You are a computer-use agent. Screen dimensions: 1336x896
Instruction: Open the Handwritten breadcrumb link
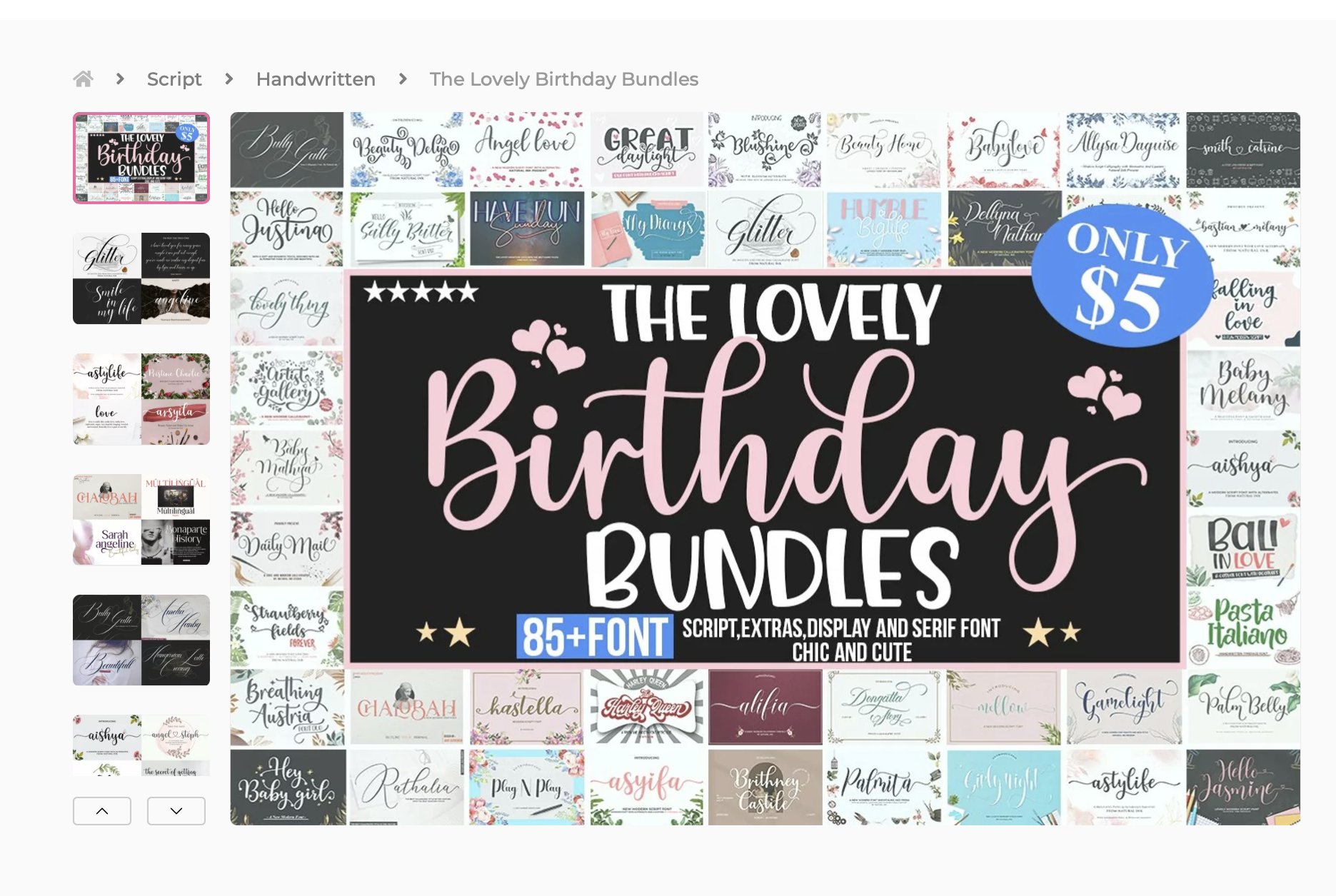316,79
